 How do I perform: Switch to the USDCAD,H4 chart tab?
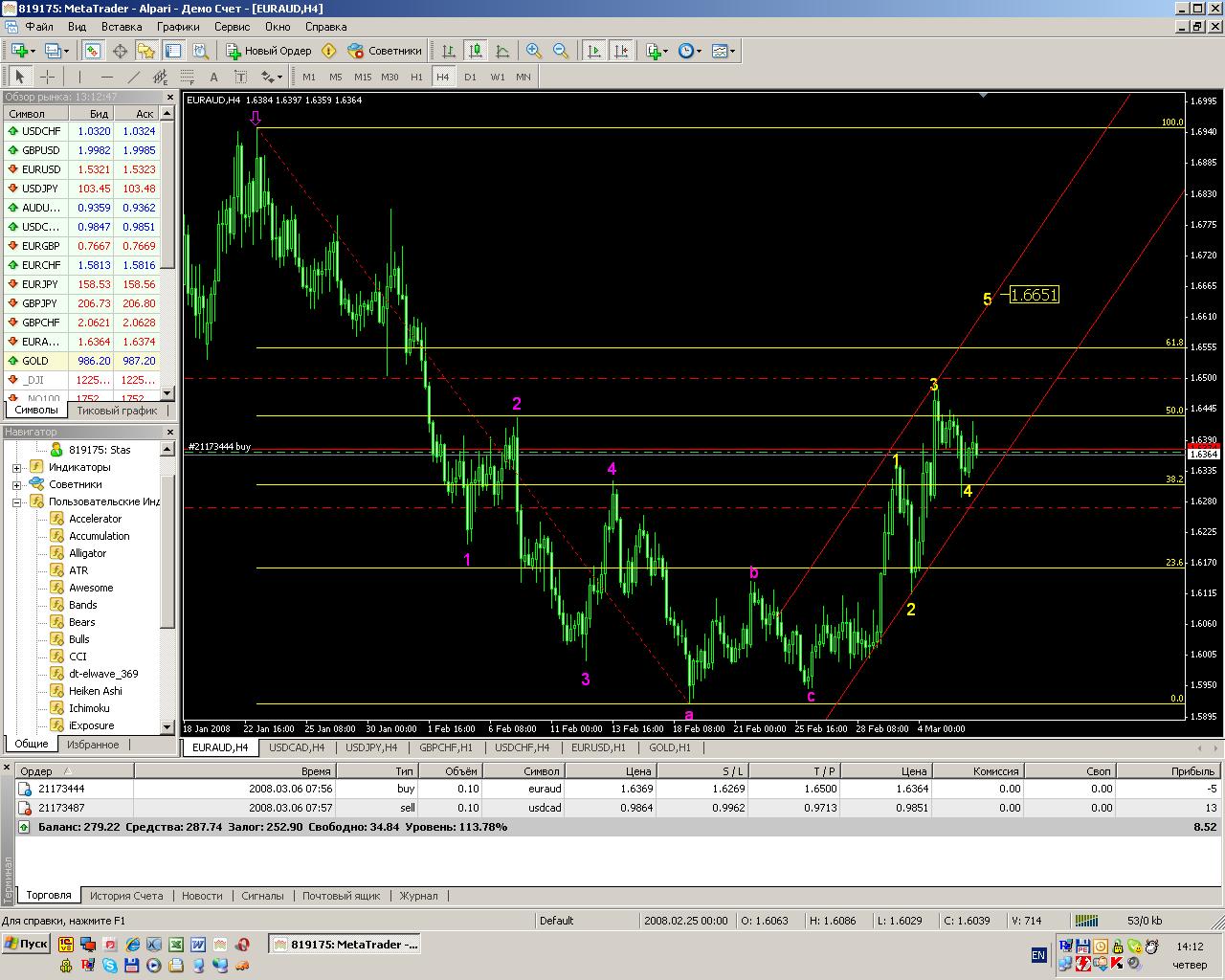tap(297, 747)
